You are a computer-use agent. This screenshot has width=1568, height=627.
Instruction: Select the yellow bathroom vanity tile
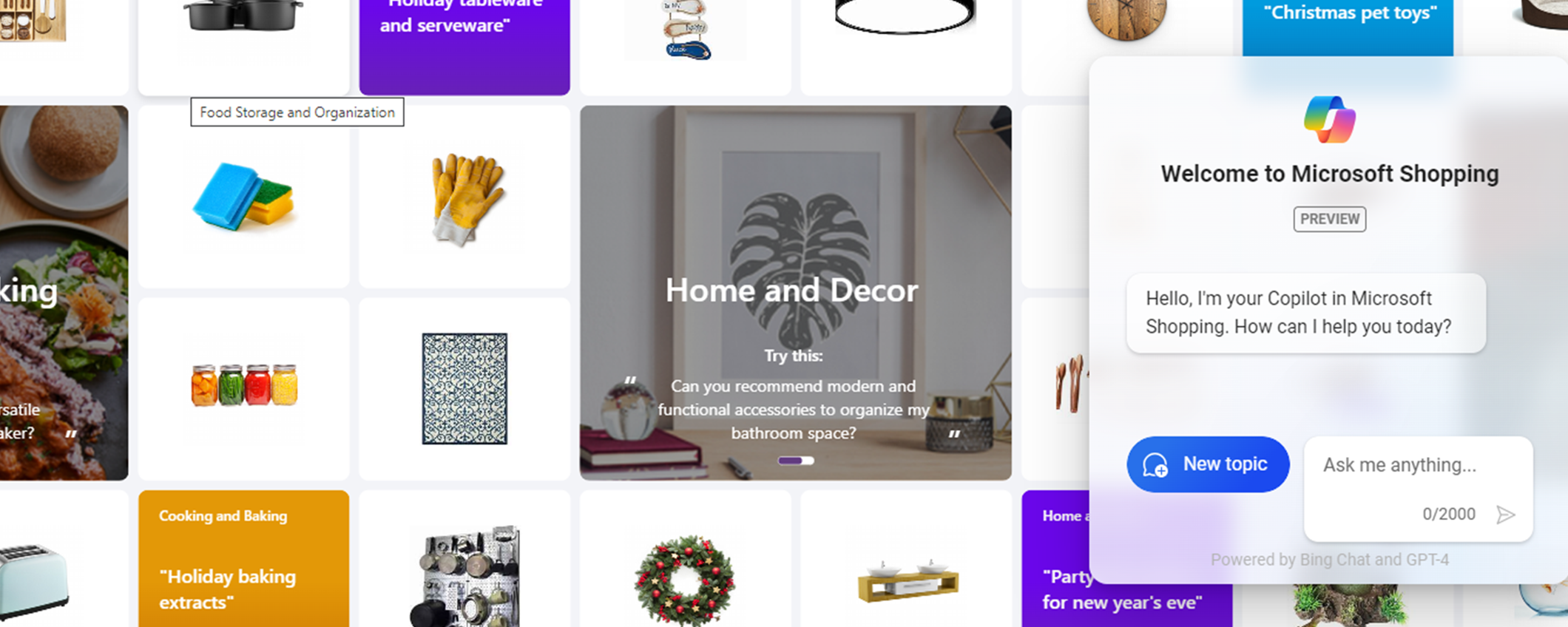pyautogui.click(x=906, y=559)
